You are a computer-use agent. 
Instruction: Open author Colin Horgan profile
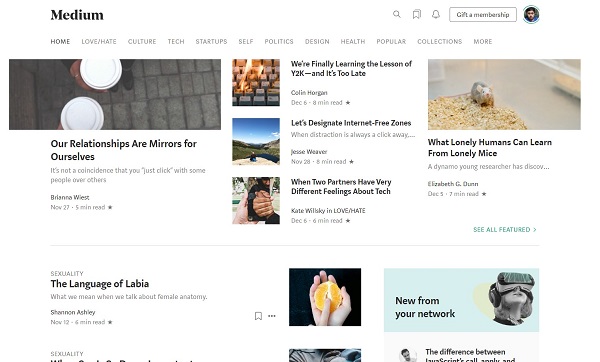(x=309, y=93)
